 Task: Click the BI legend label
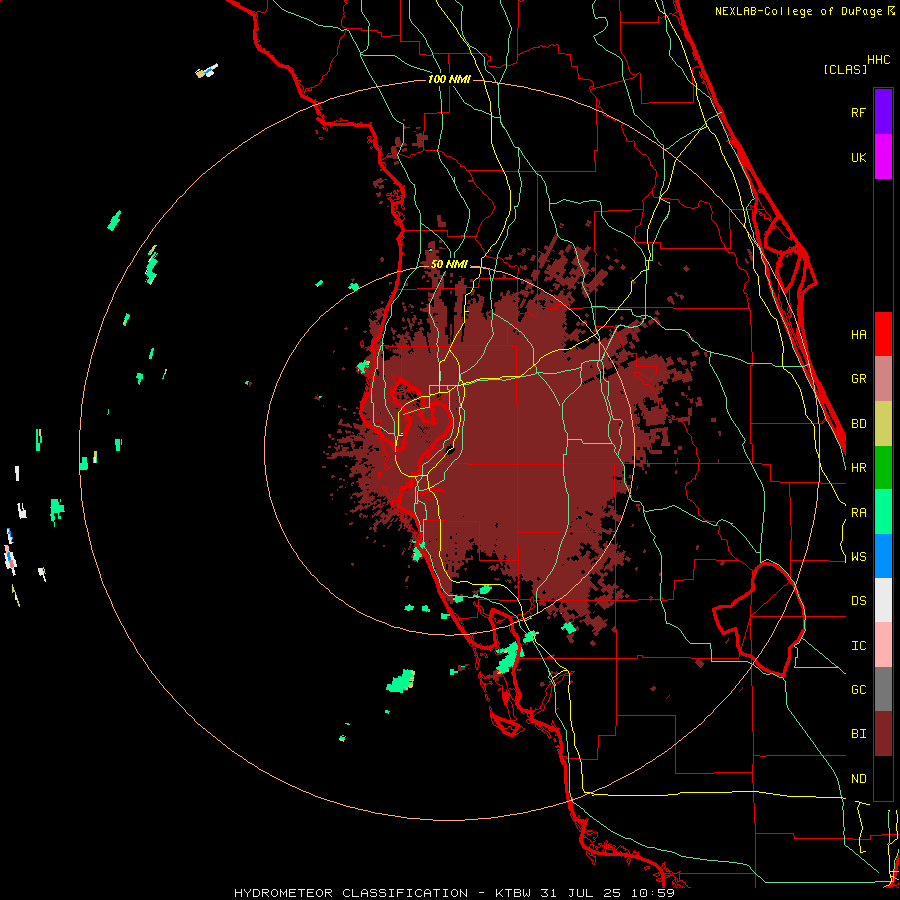(x=858, y=734)
